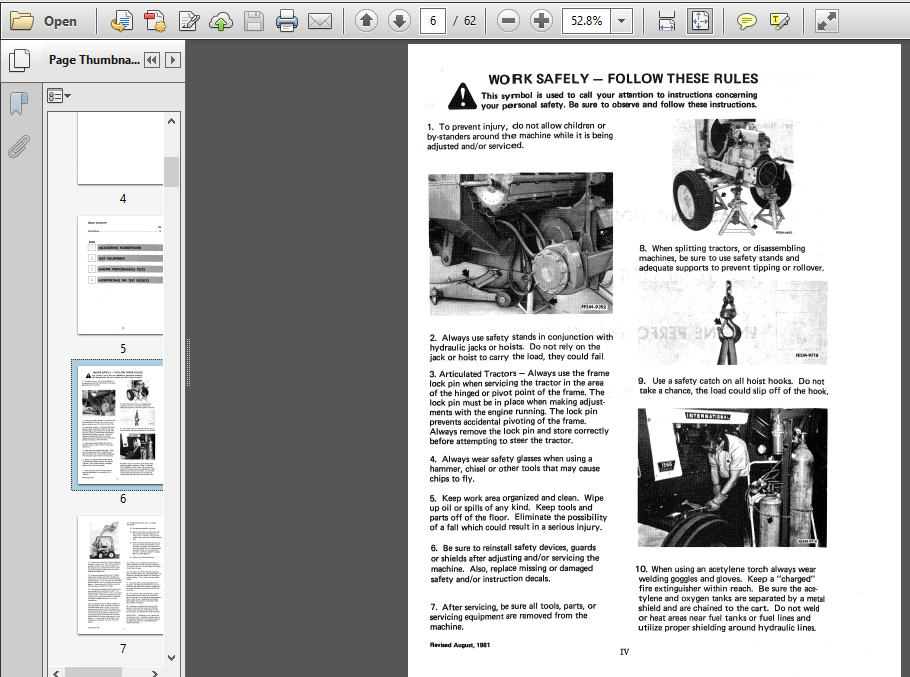Click rule 10 about acetylene torch

tap(730, 598)
